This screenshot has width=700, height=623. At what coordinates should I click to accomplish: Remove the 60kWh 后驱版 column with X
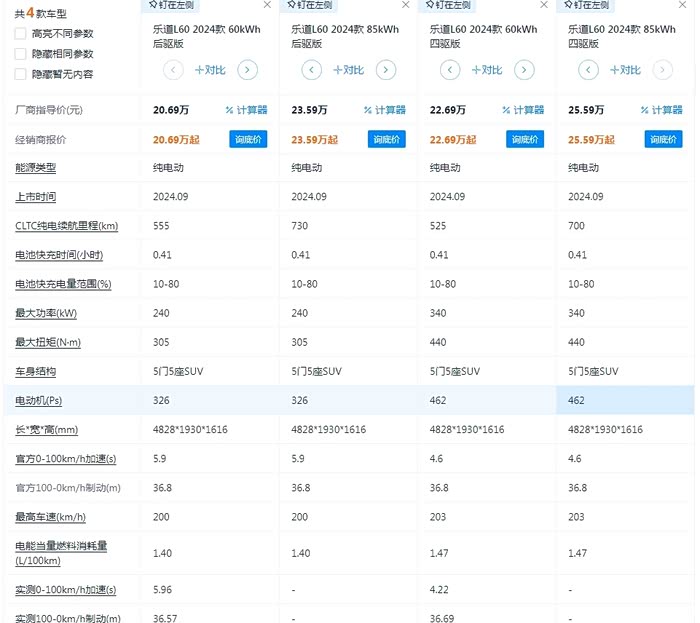tap(267, 5)
